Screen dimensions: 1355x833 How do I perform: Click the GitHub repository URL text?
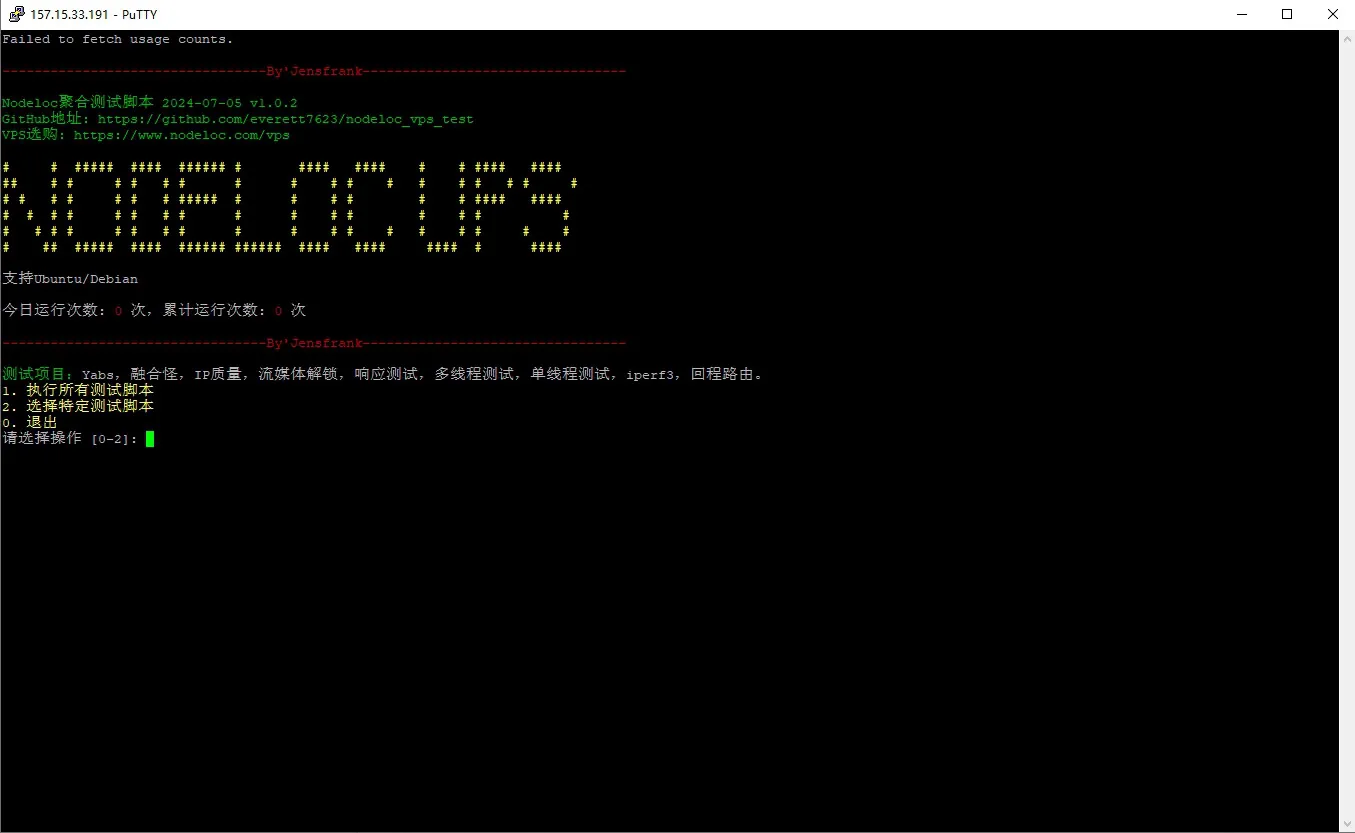(286, 119)
